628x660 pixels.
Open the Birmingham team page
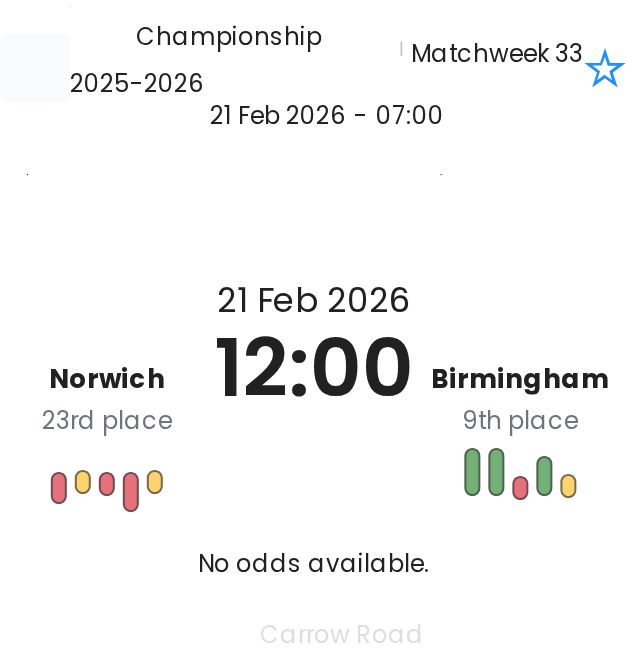520,379
